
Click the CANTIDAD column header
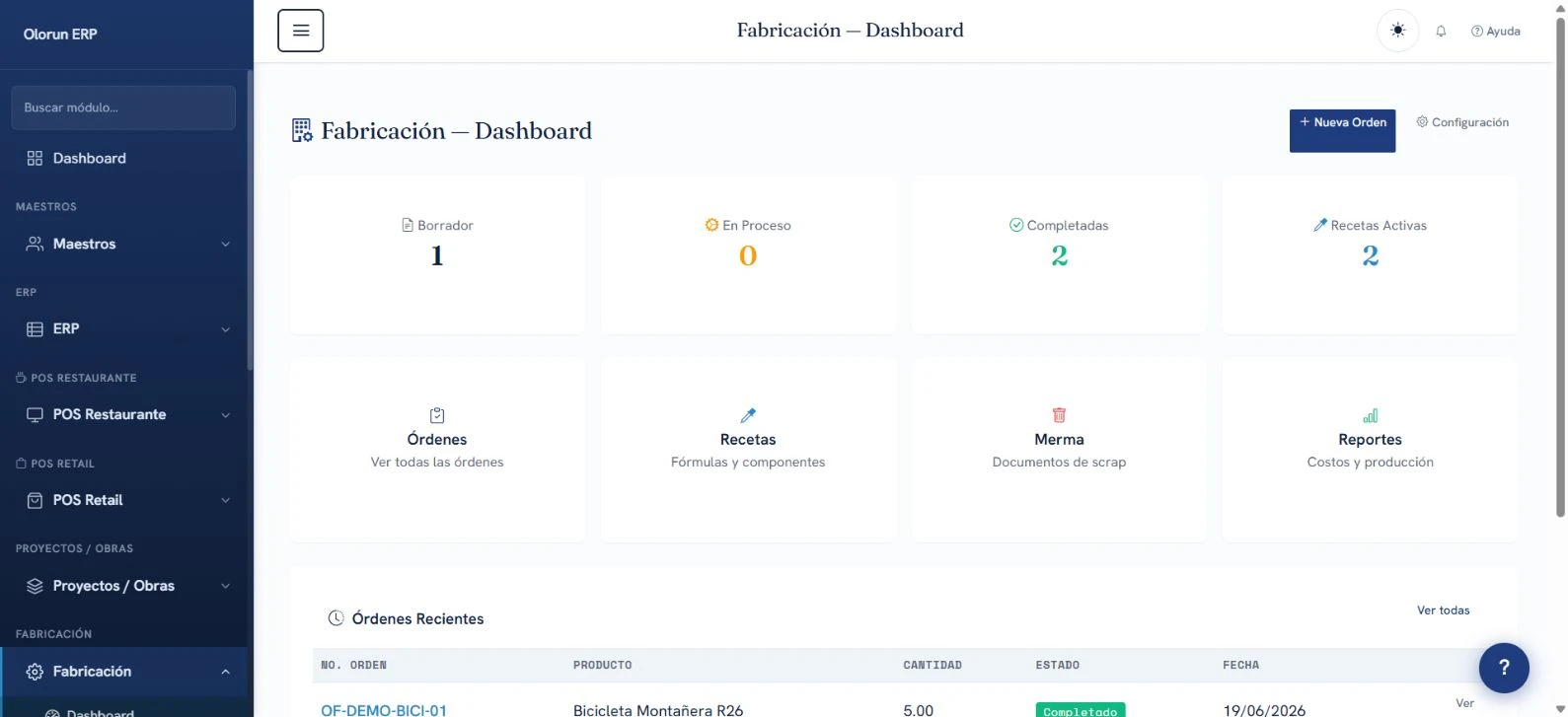tap(933, 666)
